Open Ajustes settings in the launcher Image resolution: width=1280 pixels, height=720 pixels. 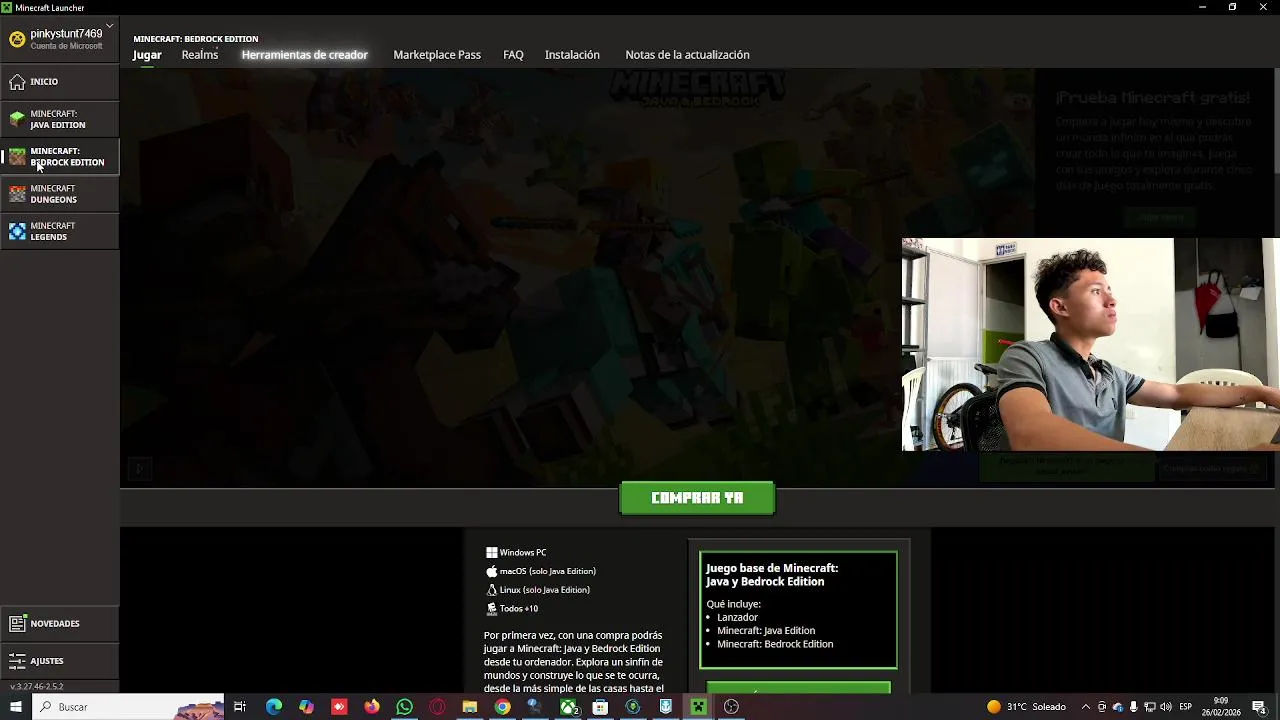point(59,661)
